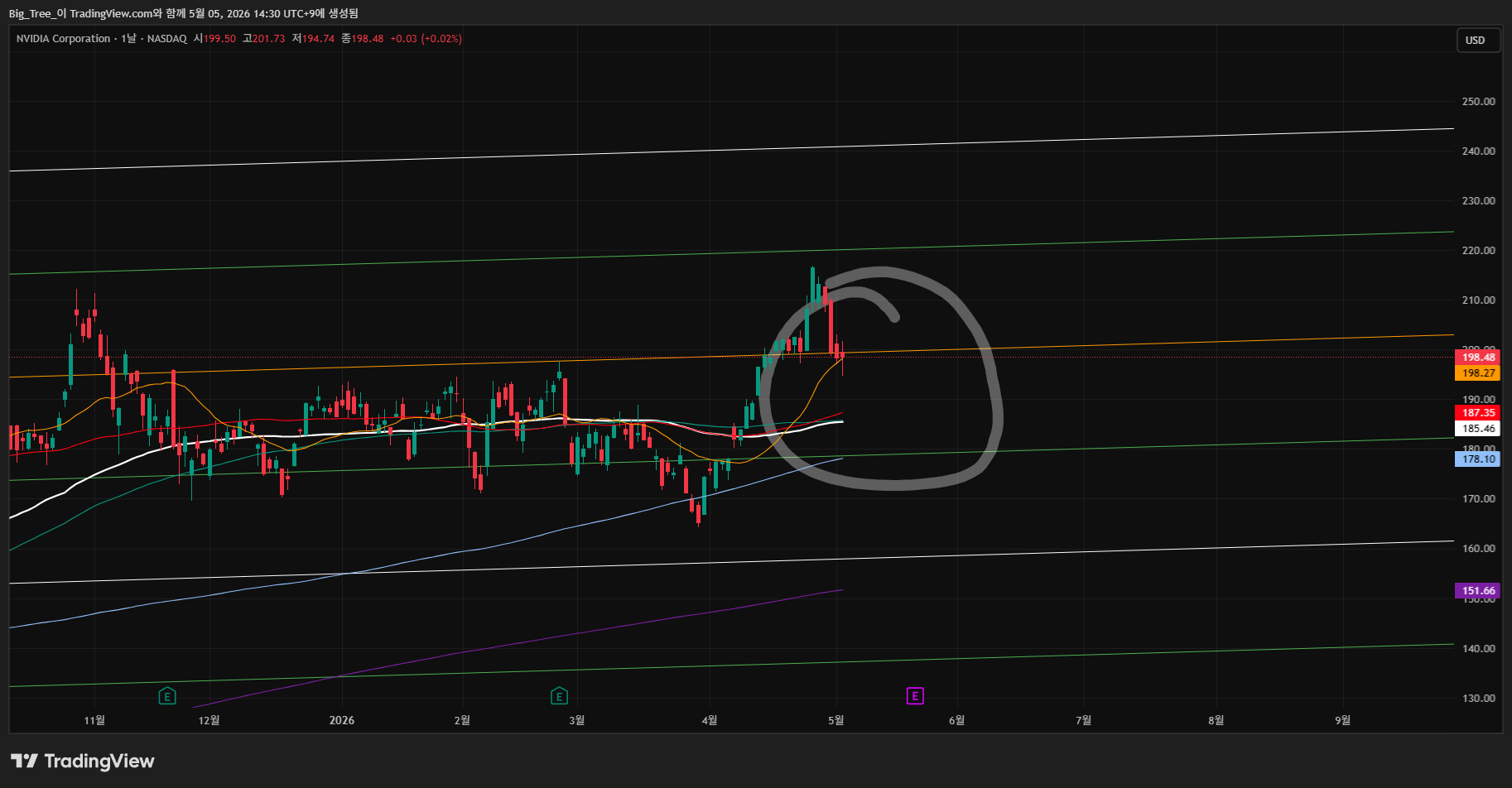Screen dimensions: 1512x788
Task: Click the 170.00 price axis label
Action: pyautogui.click(x=1479, y=499)
